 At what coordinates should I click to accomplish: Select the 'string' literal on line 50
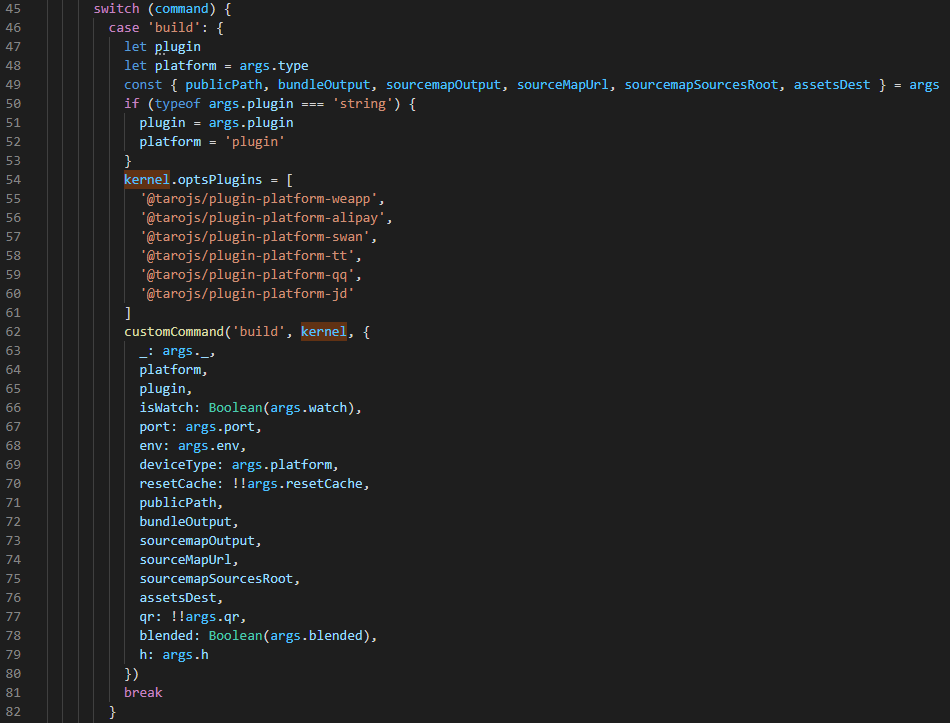pyautogui.click(x=362, y=104)
